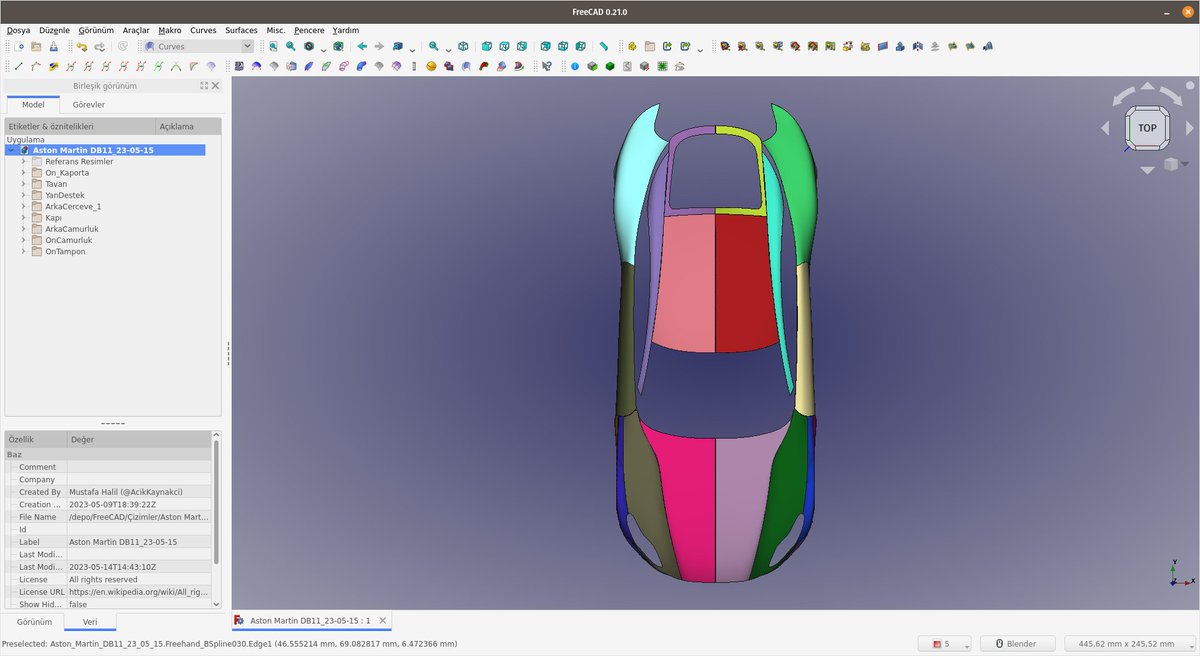Image resolution: width=1200 pixels, height=656 pixels.
Task: Collapse the Aston Martin DB11_23-05-15 document node
Action: pyautogui.click(x=11, y=150)
